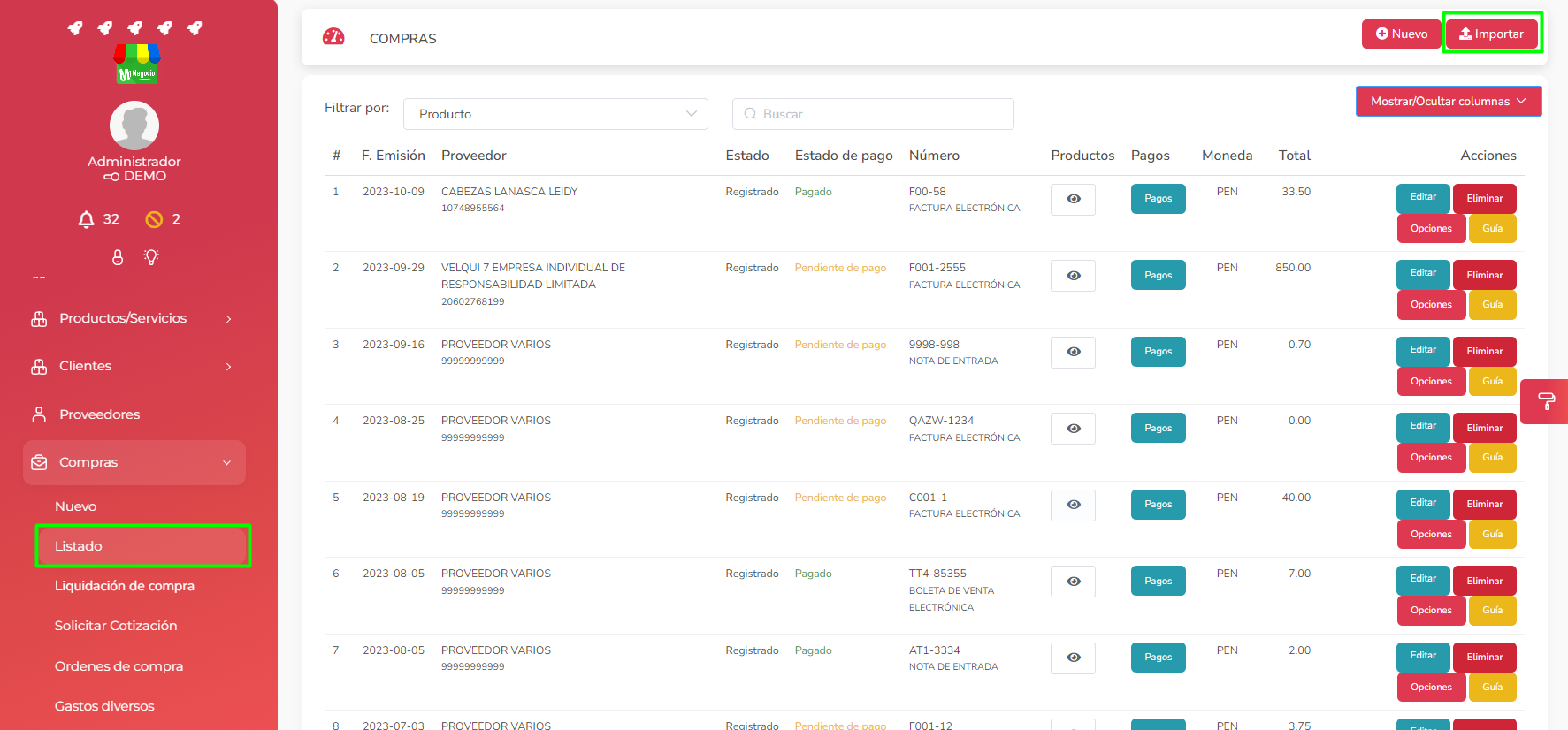This screenshot has height=730, width=1568.
Task: Open the notifications bell icon
Action: tap(86, 219)
